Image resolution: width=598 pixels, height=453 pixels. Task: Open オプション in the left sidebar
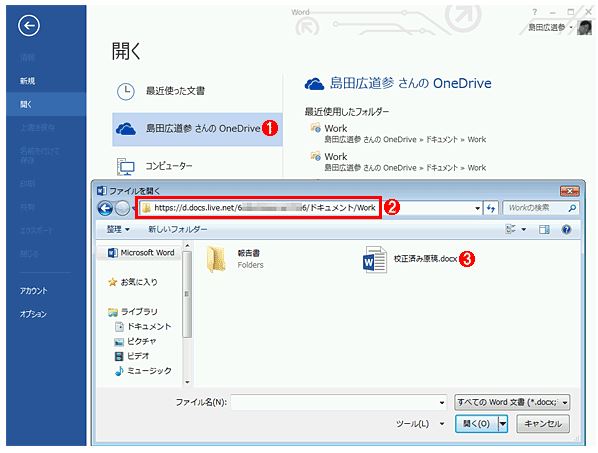34,314
